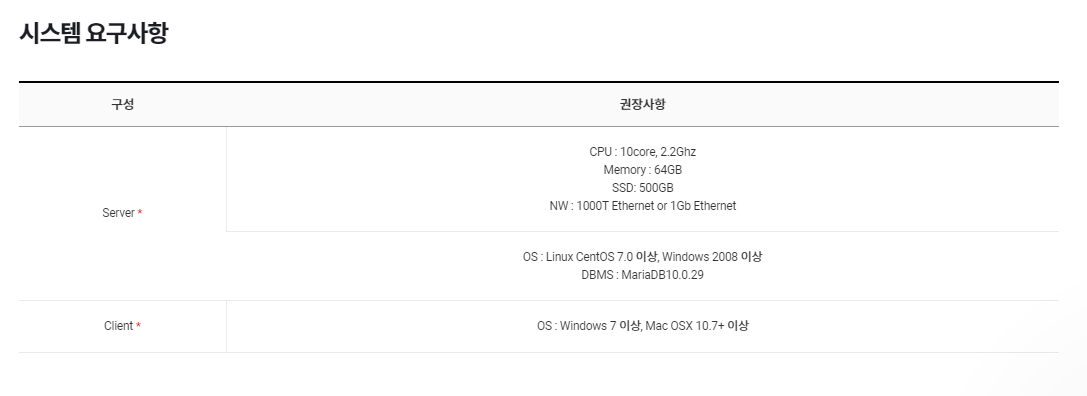Click the Client row label
The image size is (1087, 396).
click(x=119, y=326)
